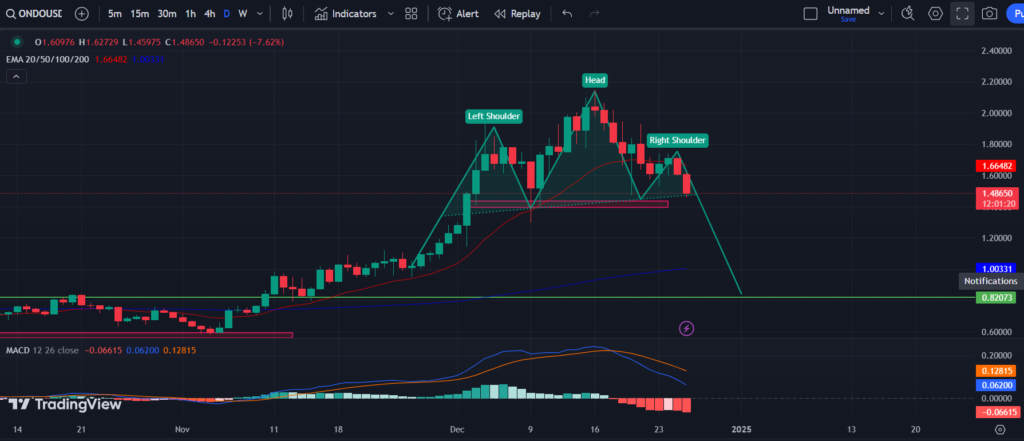Click the red EMA value 1.66482 in legend
Image resolution: width=1024 pixels, height=441 pixels.
pyautogui.click(x=110, y=59)
